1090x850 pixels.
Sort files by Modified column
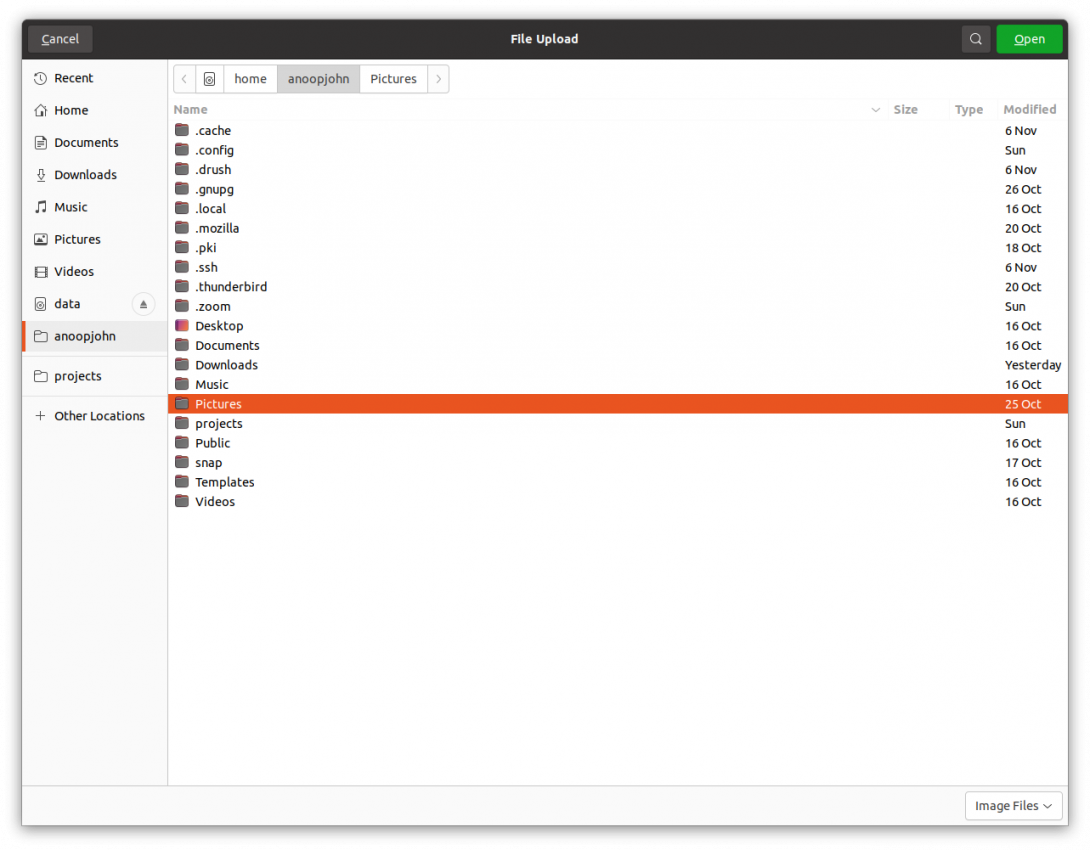click(1029, 110)
